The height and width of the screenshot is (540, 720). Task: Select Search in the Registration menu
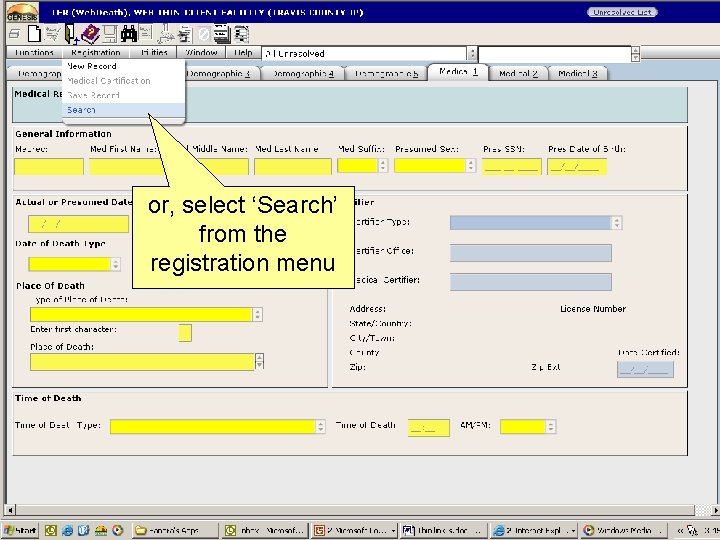pyautogui.click(x=124, y=110)
